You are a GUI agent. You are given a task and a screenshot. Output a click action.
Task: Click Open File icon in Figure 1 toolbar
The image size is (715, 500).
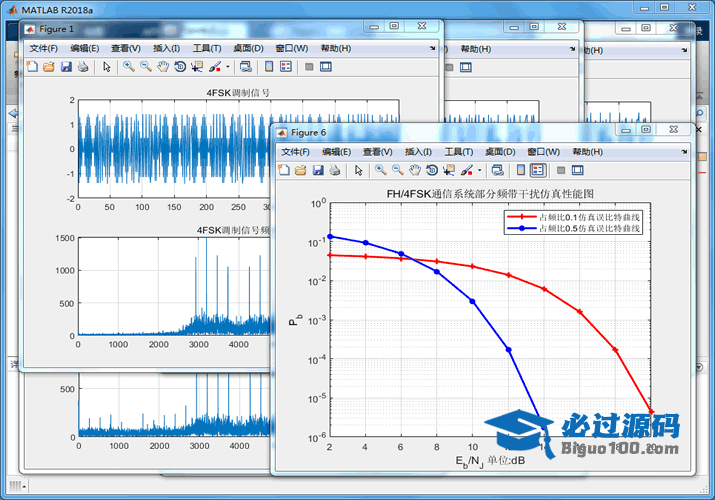click(x=49, y=67)
